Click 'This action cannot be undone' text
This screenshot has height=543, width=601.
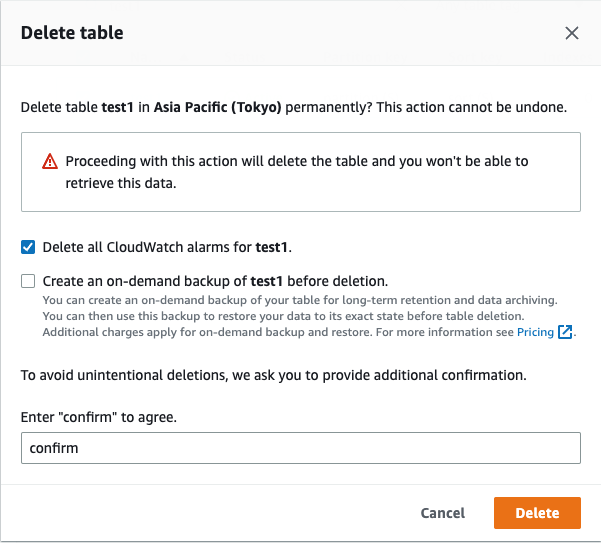pos(471,107)
